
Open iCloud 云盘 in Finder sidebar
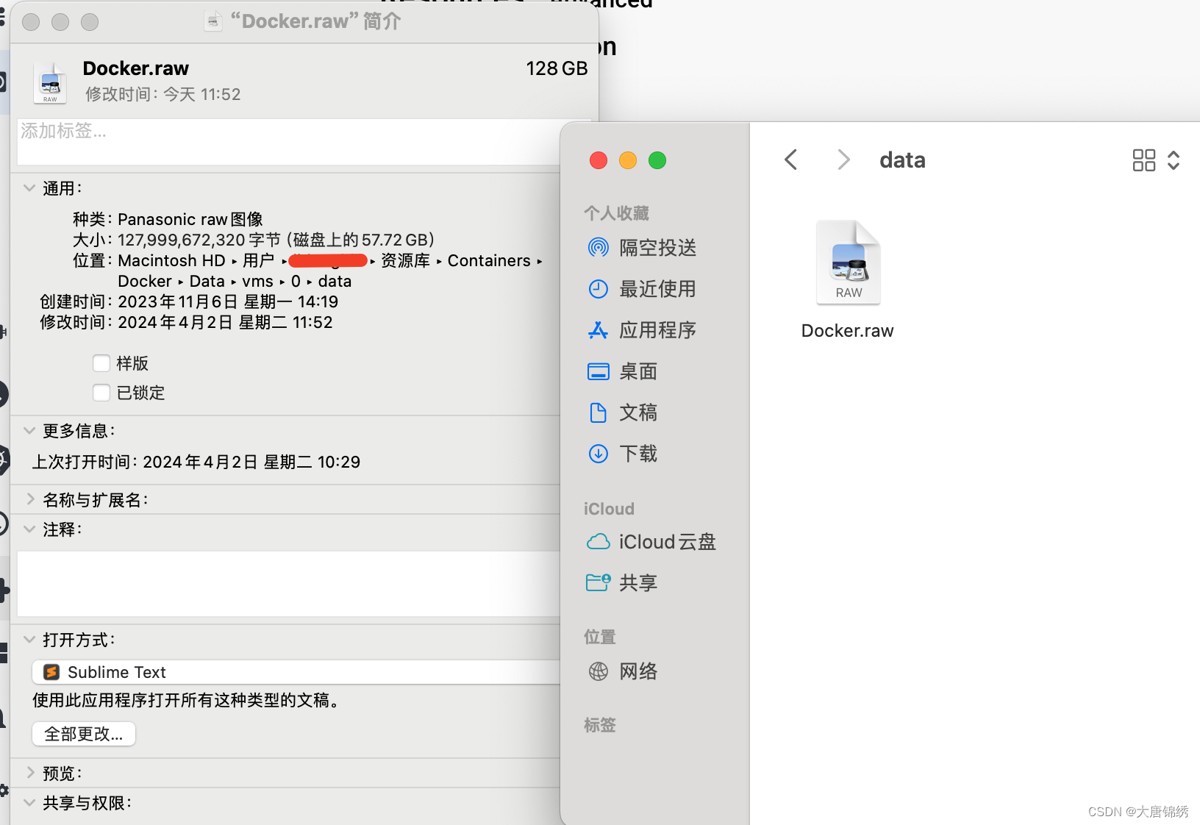coord(668,542)
